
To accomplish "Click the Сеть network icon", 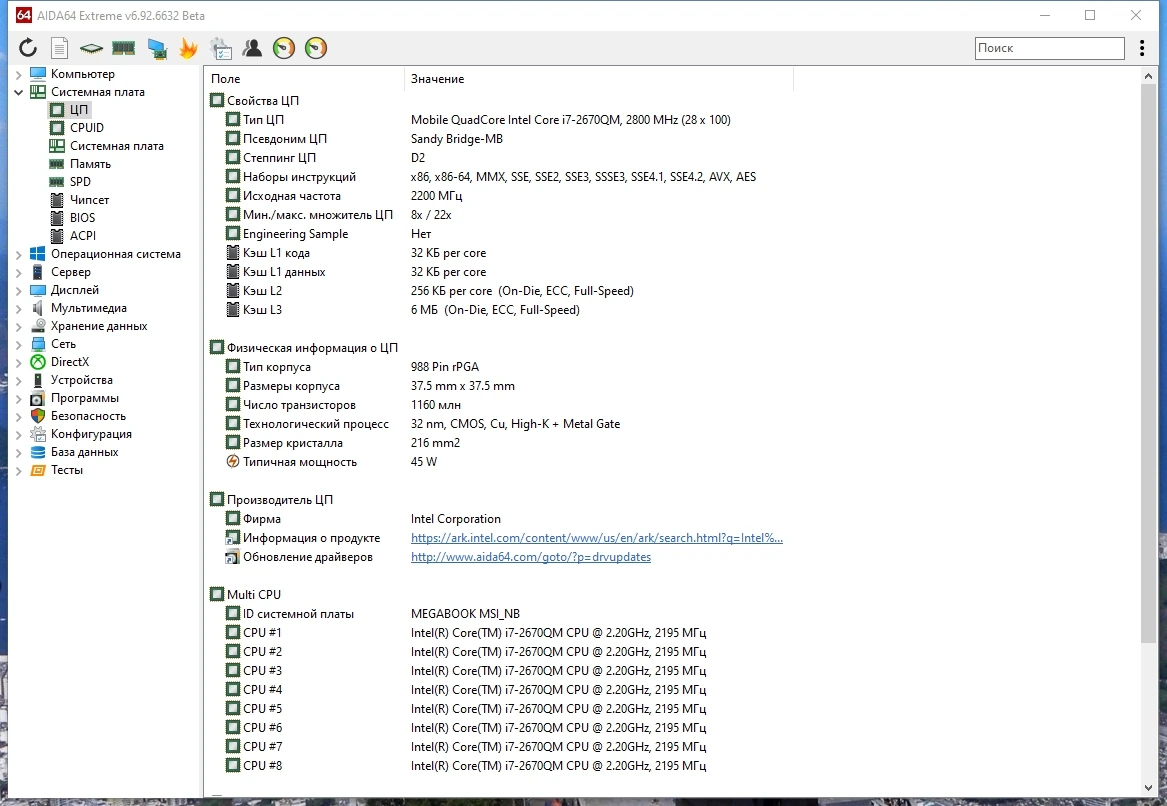I will tap(38, 344).
